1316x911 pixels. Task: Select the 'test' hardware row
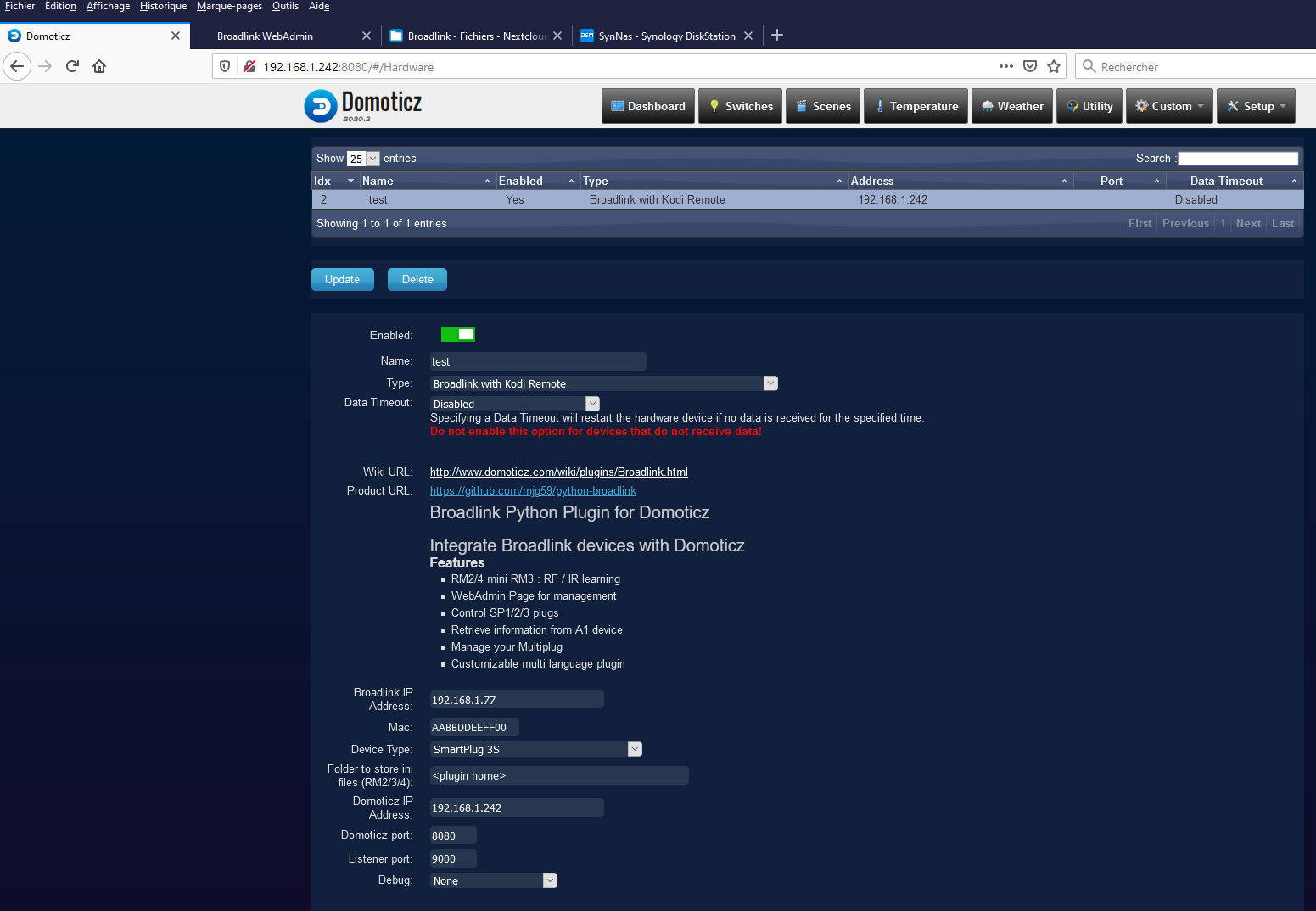(x=808, y=199)
